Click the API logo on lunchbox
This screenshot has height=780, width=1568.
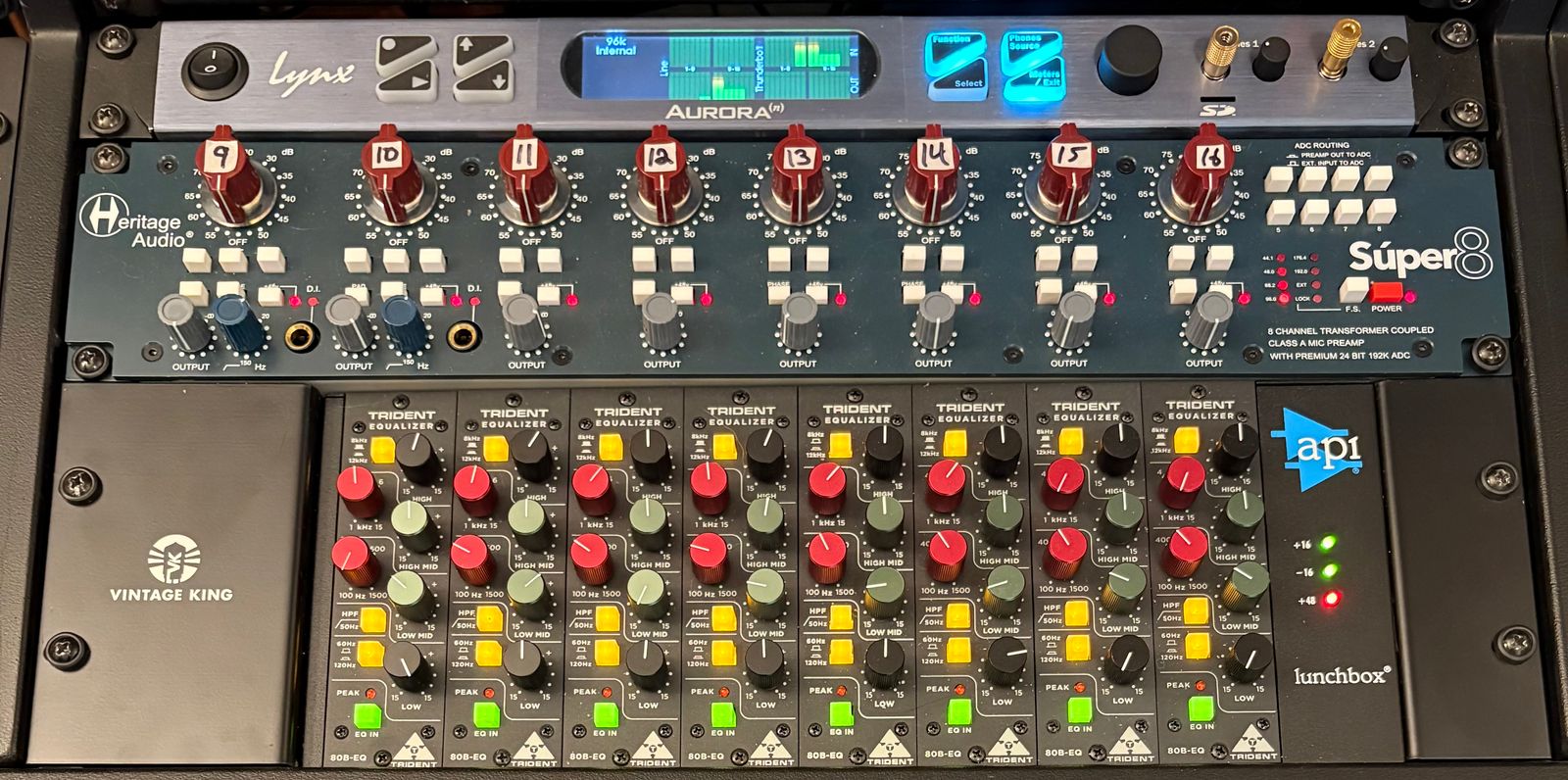click(x=1314, y=450)
